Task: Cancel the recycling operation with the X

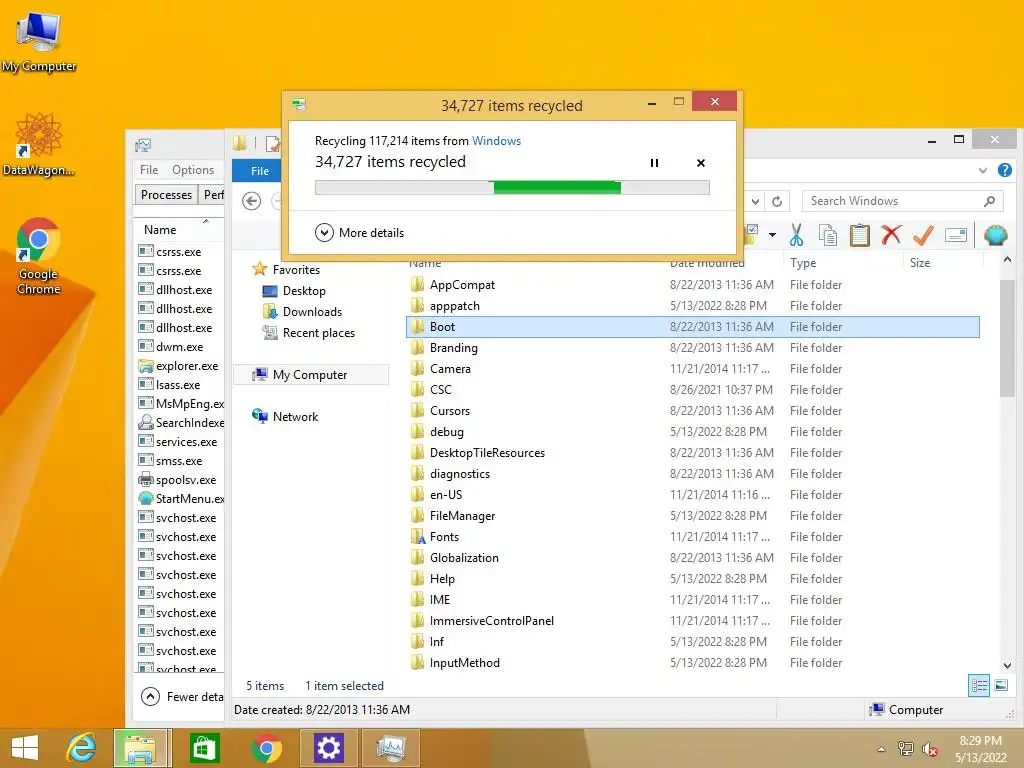Action: click(701, 163)
